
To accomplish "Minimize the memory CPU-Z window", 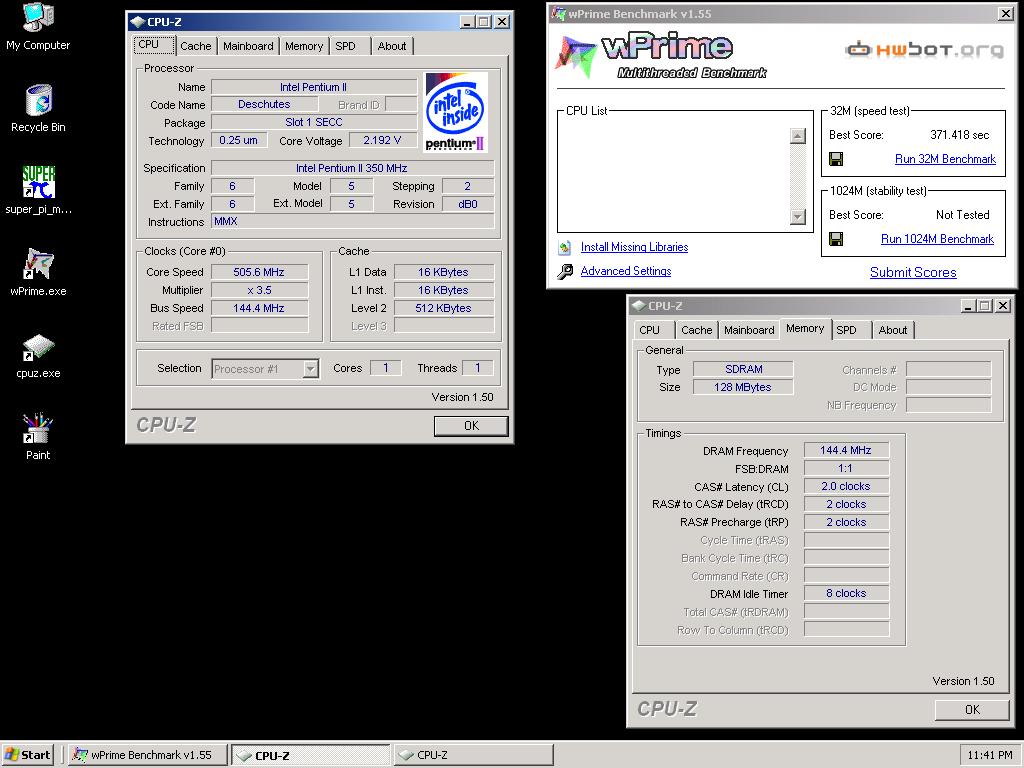I will 968,306.
